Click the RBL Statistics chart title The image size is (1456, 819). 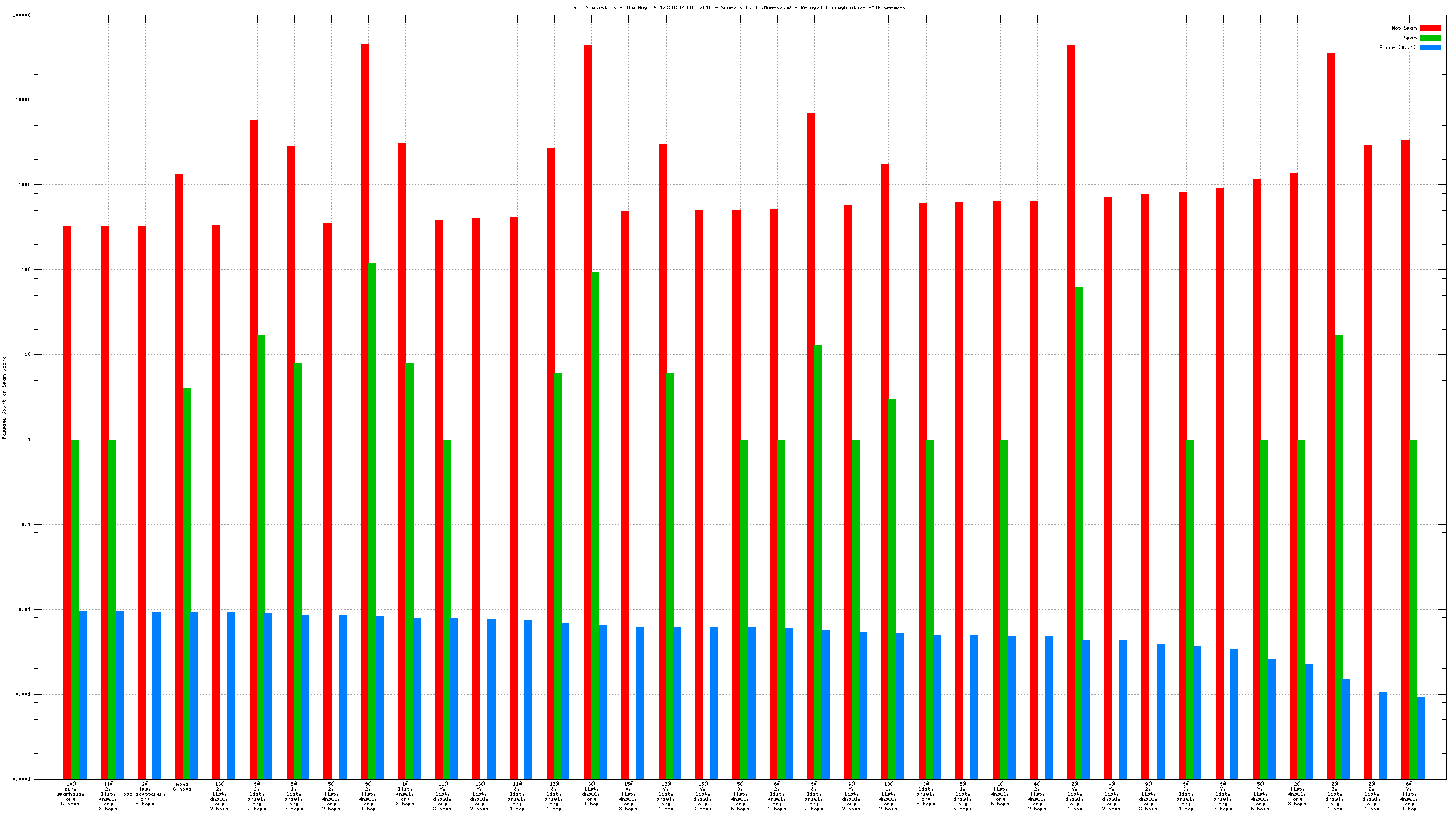tap(738, 7)
